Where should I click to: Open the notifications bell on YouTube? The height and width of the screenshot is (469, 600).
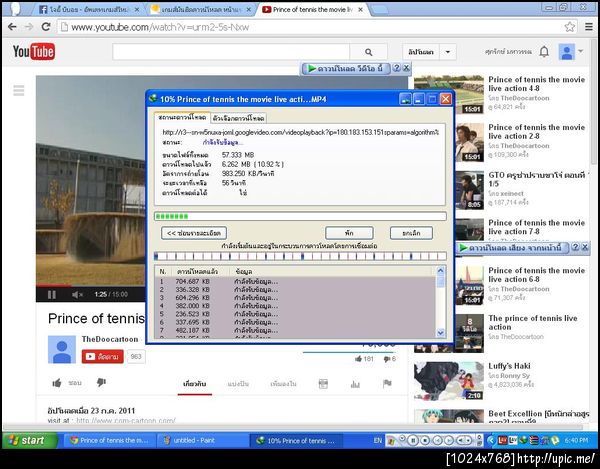click(544, 52)
